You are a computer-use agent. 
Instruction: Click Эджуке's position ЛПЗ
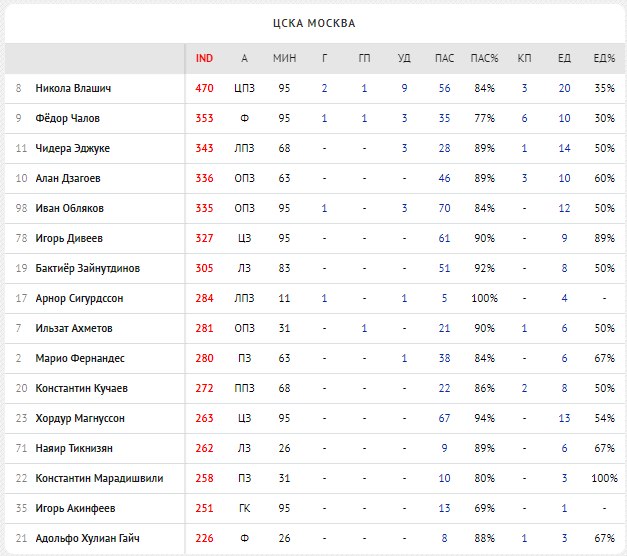(244, 148)
